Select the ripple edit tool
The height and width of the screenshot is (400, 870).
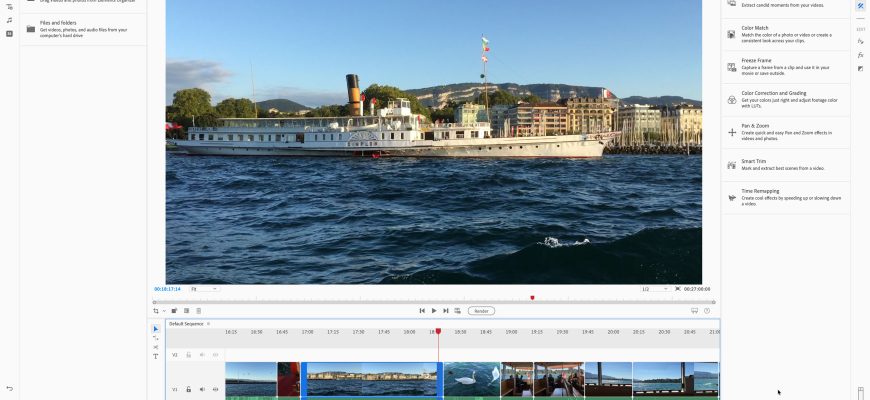[x=155, y=338]
